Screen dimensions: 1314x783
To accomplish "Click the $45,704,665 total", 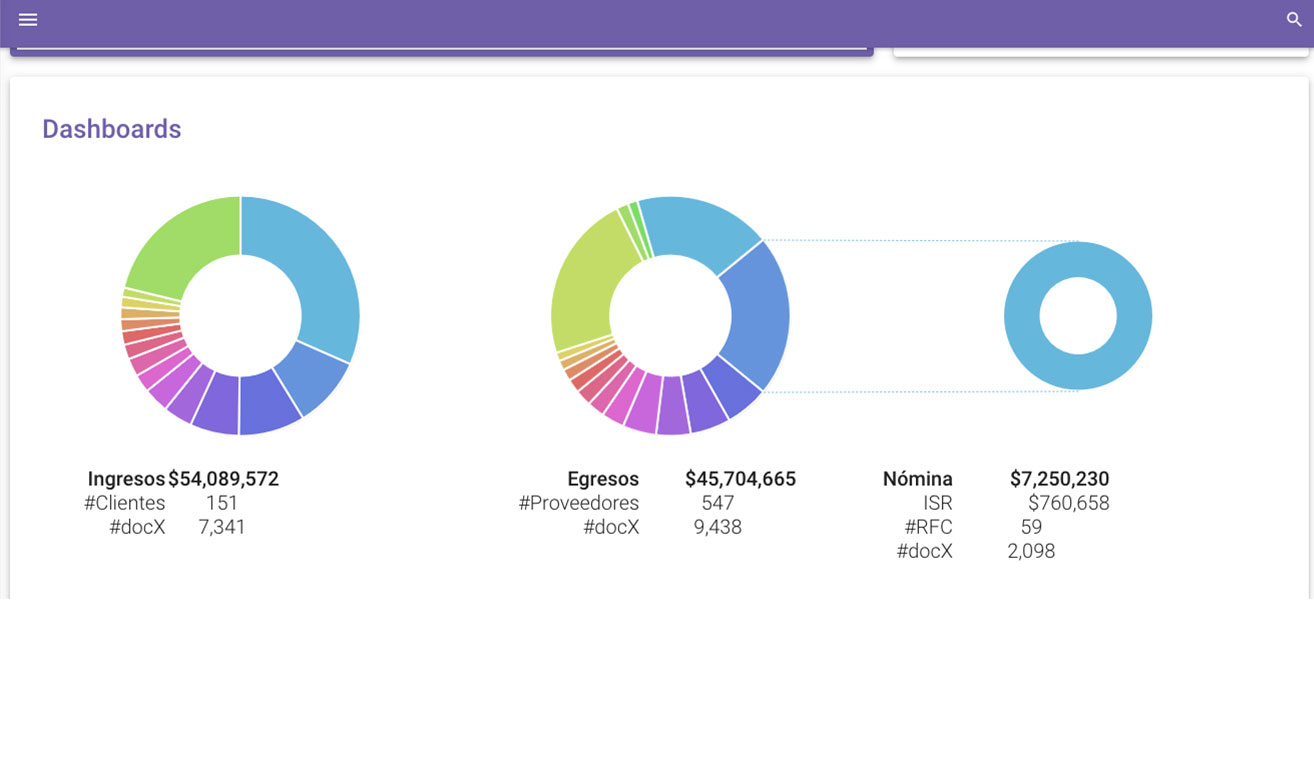I will [x=741, y=479].
